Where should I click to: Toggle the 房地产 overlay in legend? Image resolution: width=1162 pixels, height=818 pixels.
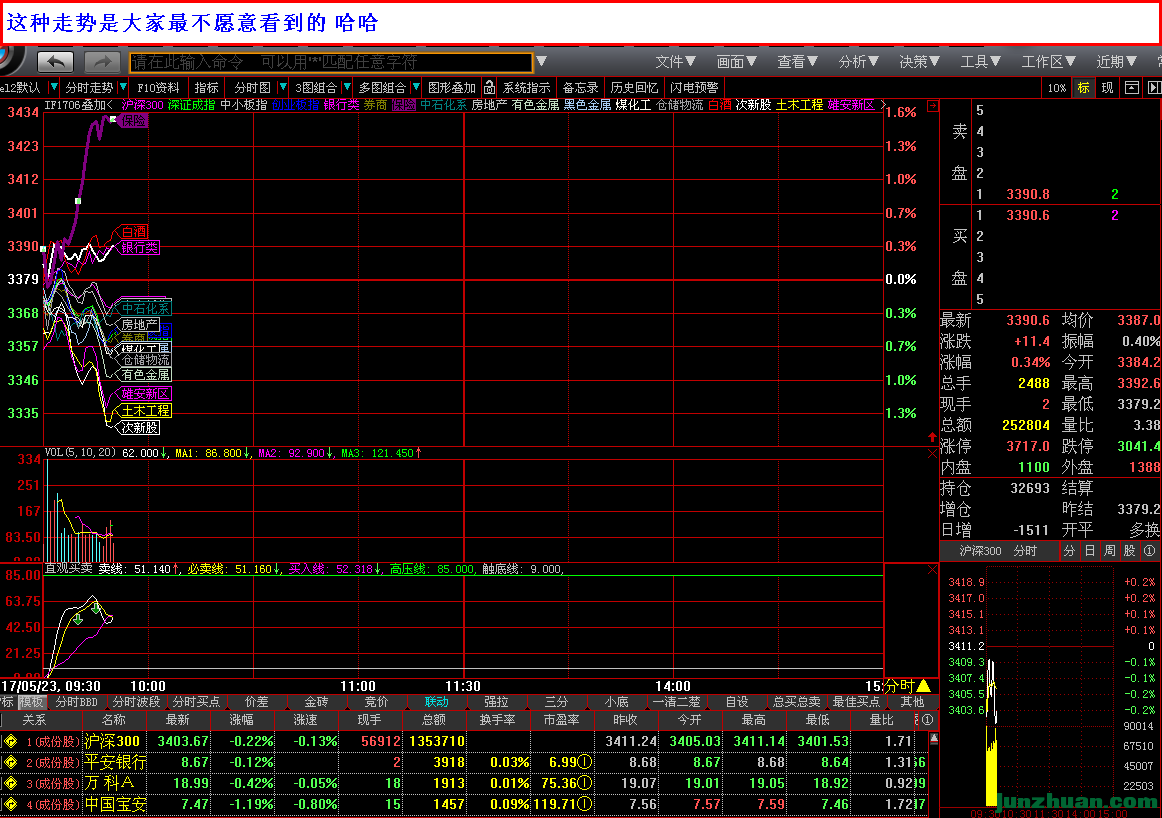(x=489, y=105)
